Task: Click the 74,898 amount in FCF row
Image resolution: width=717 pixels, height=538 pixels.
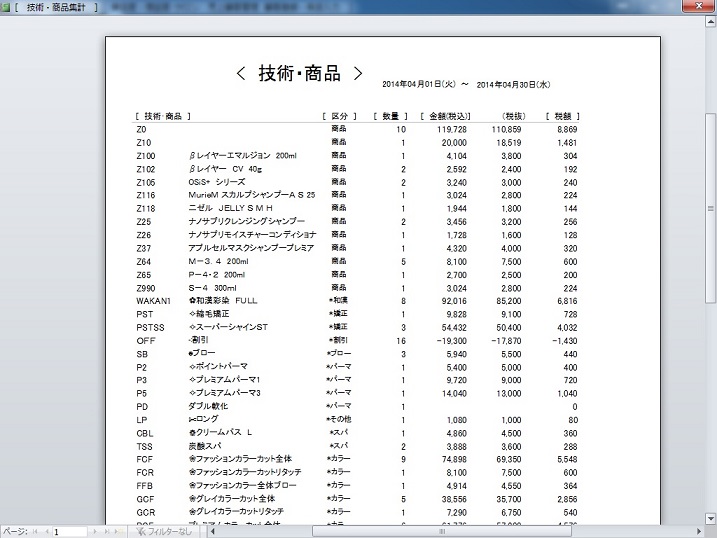Action: pyautogui.click(x=454, y=459)
